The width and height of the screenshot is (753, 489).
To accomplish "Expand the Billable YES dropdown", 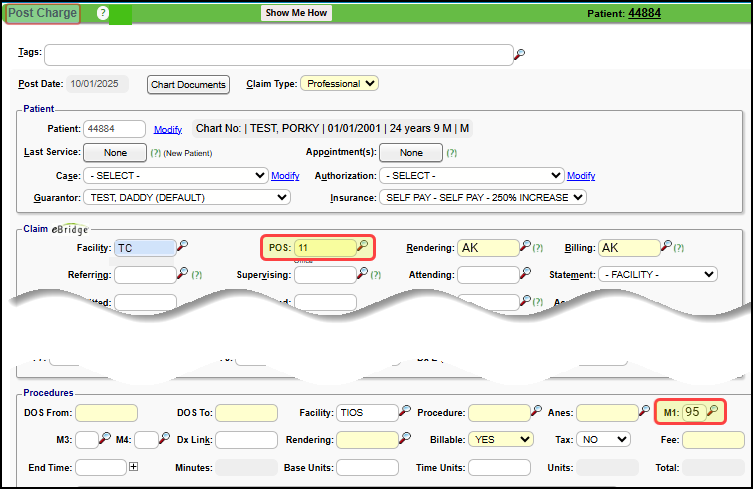I will tap(504, 439).
